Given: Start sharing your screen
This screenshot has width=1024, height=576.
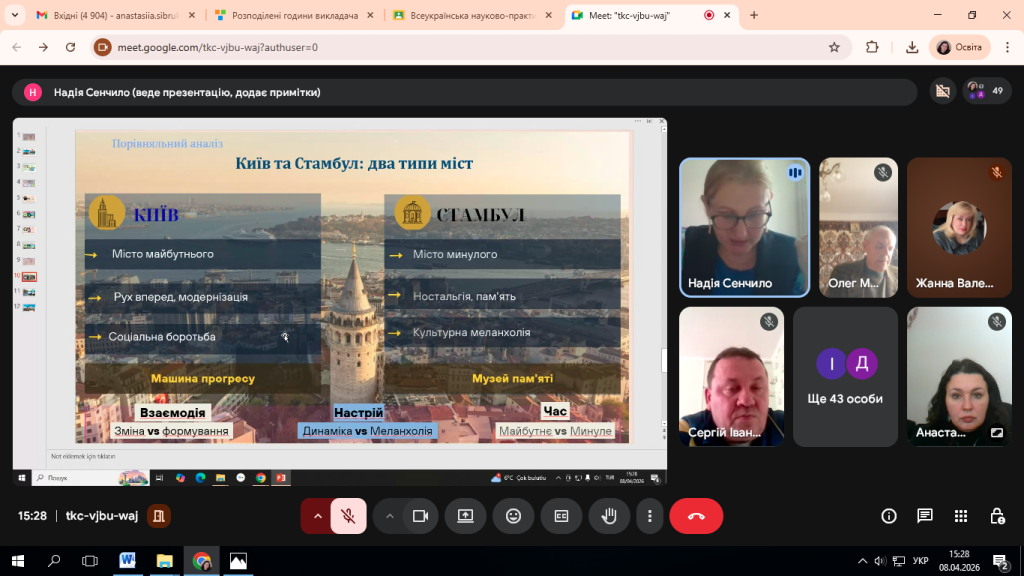Looking at the screenshot, I should pyautogui.click(x=465, y=516).
